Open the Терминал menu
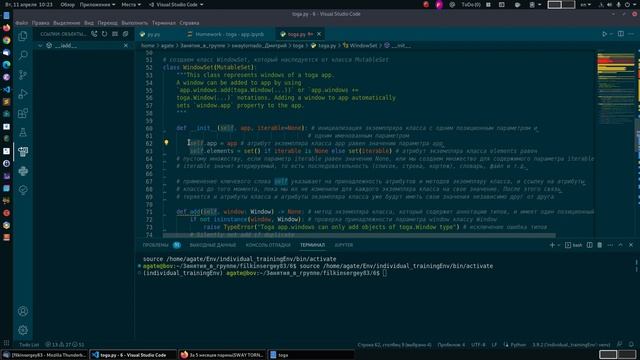Viewport: 640px width, 360px height. (x=164, y=23)
